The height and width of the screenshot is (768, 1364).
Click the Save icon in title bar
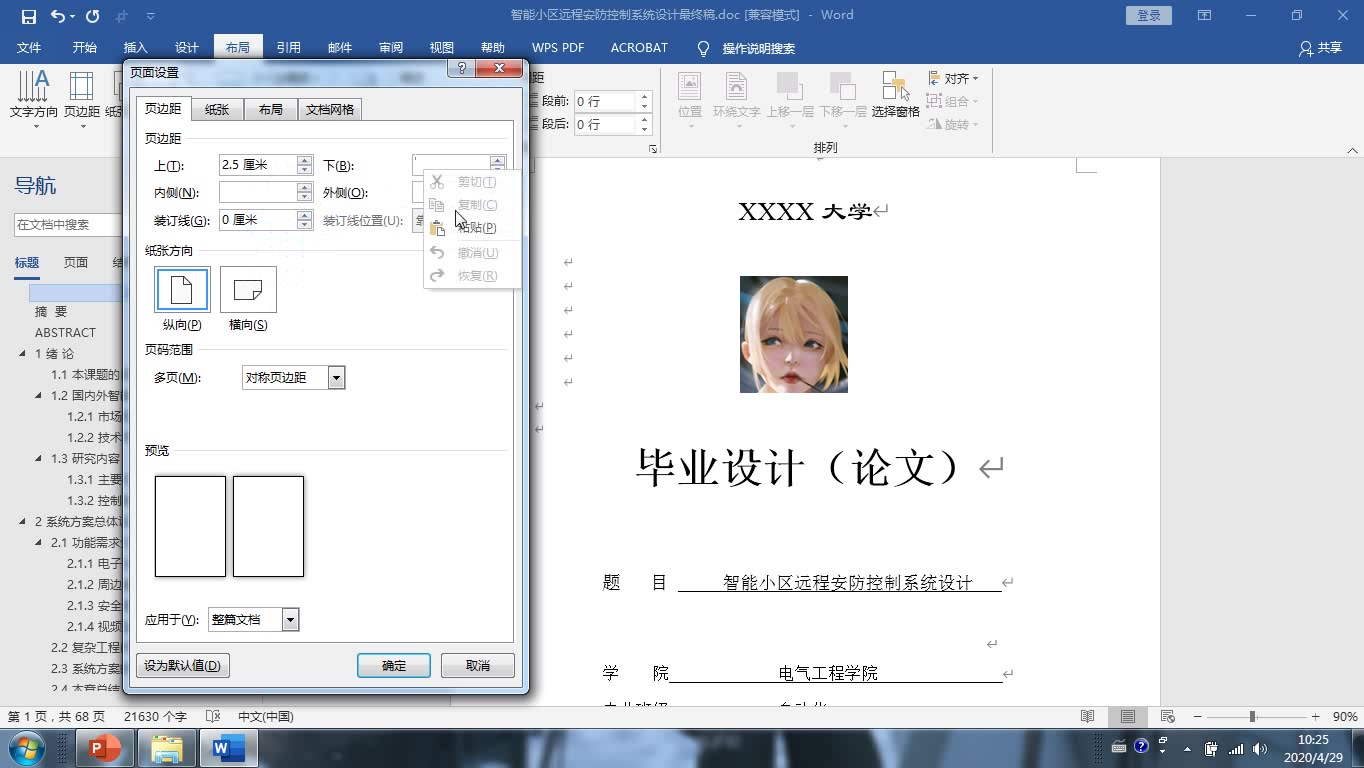pyautogui.click(x=28, y=16)
